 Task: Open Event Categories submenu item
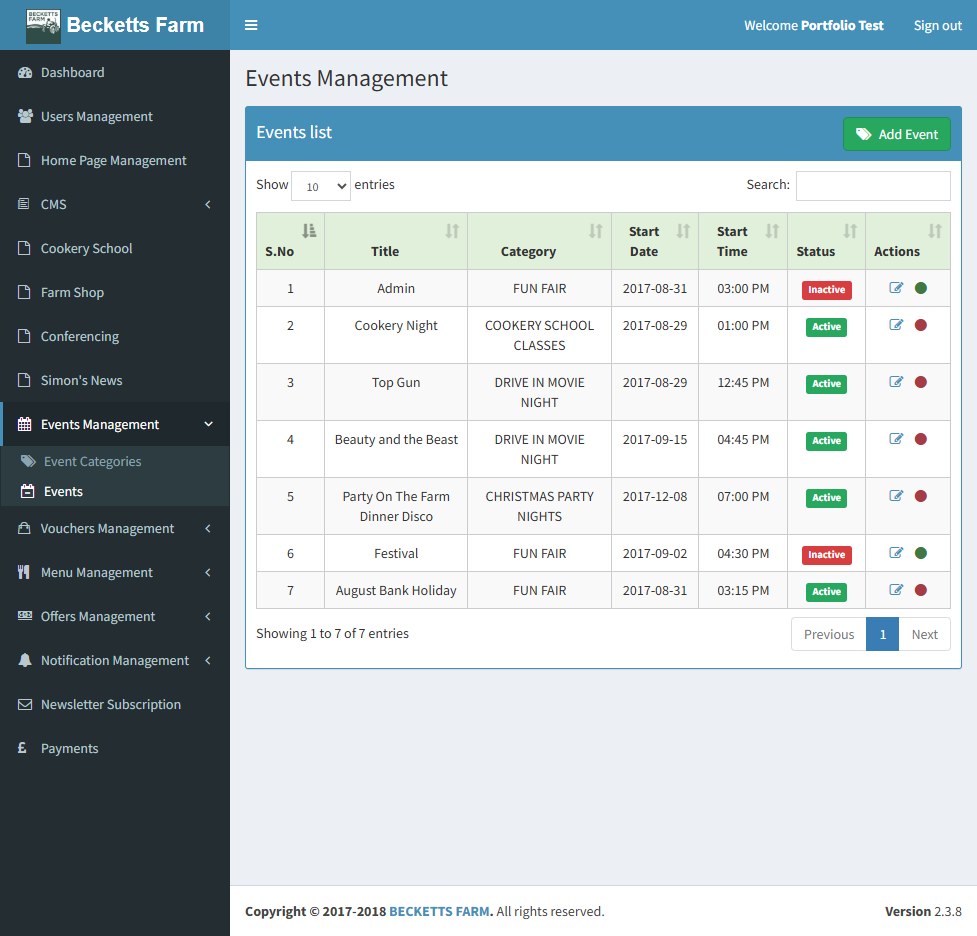tap(115, 461)
